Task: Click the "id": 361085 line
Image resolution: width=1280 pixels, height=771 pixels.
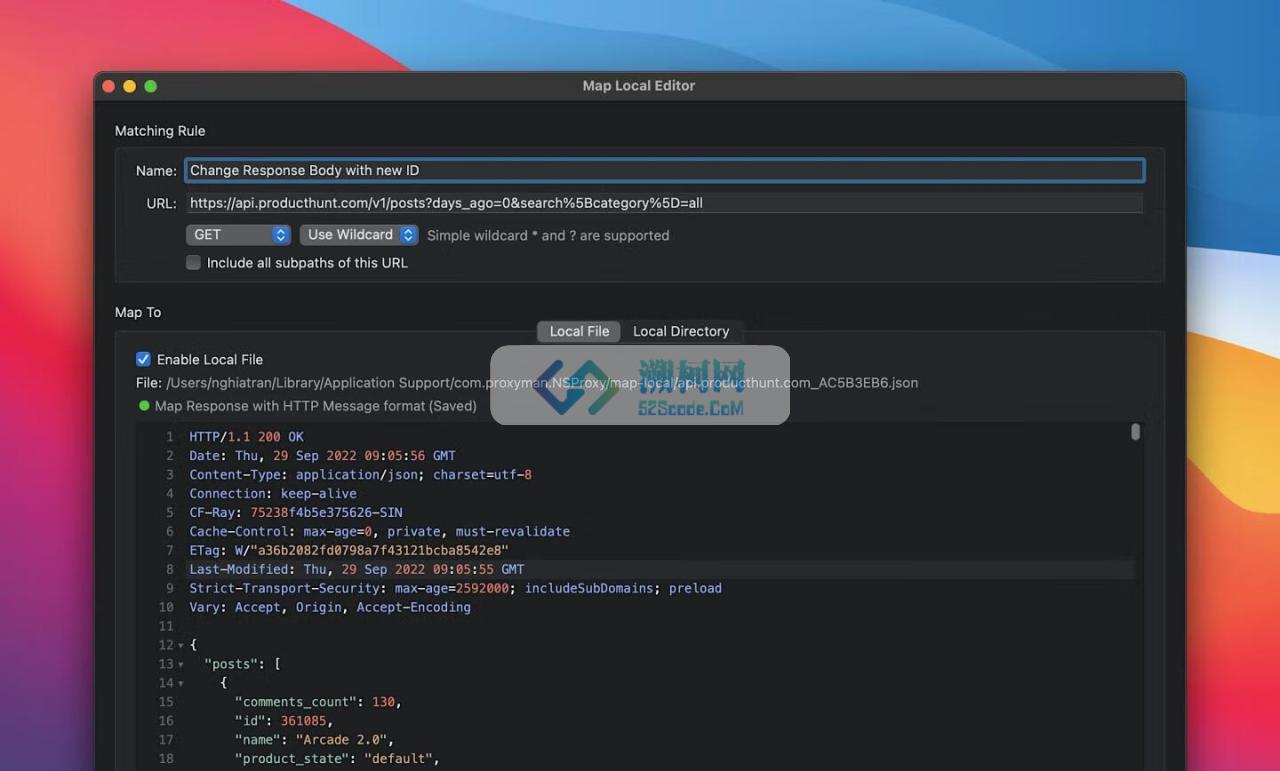Action: coord(283,721)
